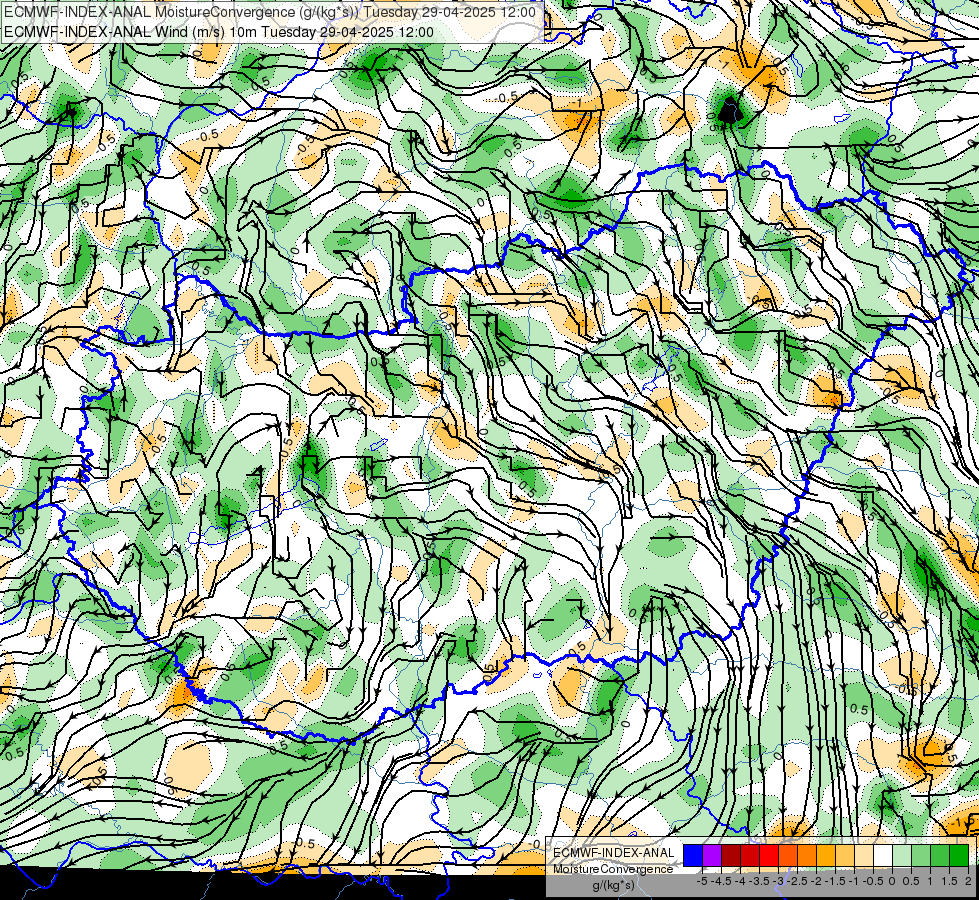Click the legend unit g/(kg*s)
Viewport: 979px width, 900px height.
coord(614,886)
